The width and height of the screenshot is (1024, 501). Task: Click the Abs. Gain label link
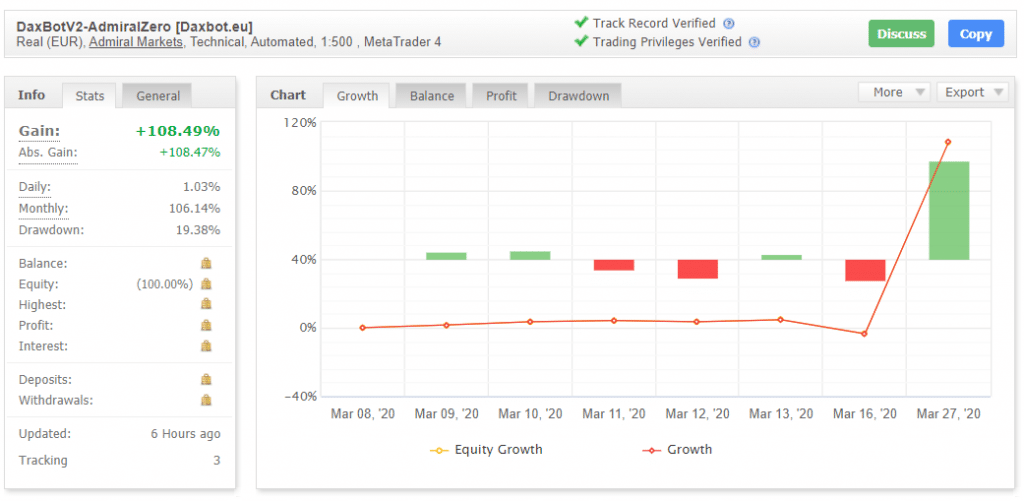pos(48,153)
